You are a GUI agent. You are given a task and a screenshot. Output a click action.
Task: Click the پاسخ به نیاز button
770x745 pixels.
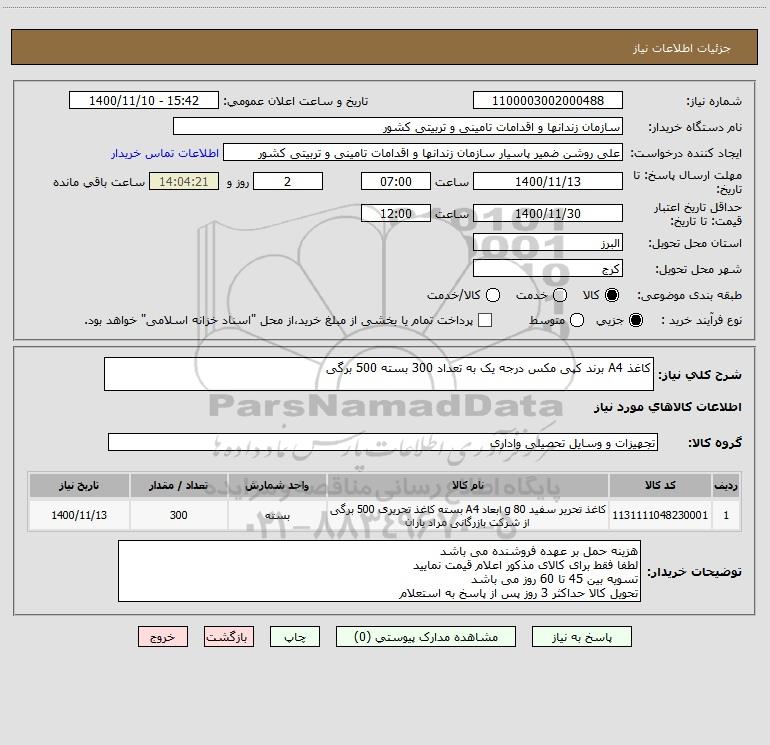582,637
